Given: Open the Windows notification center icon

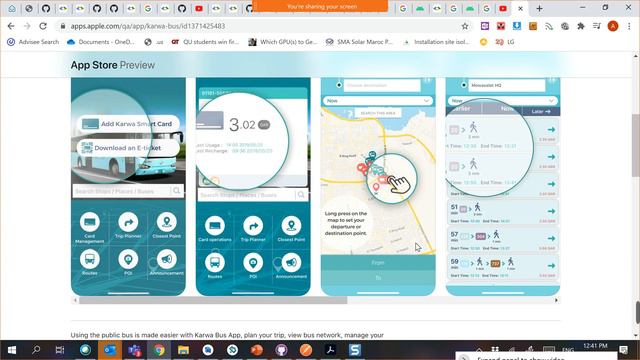Looking at the screenshot, I should click(623, 350).
